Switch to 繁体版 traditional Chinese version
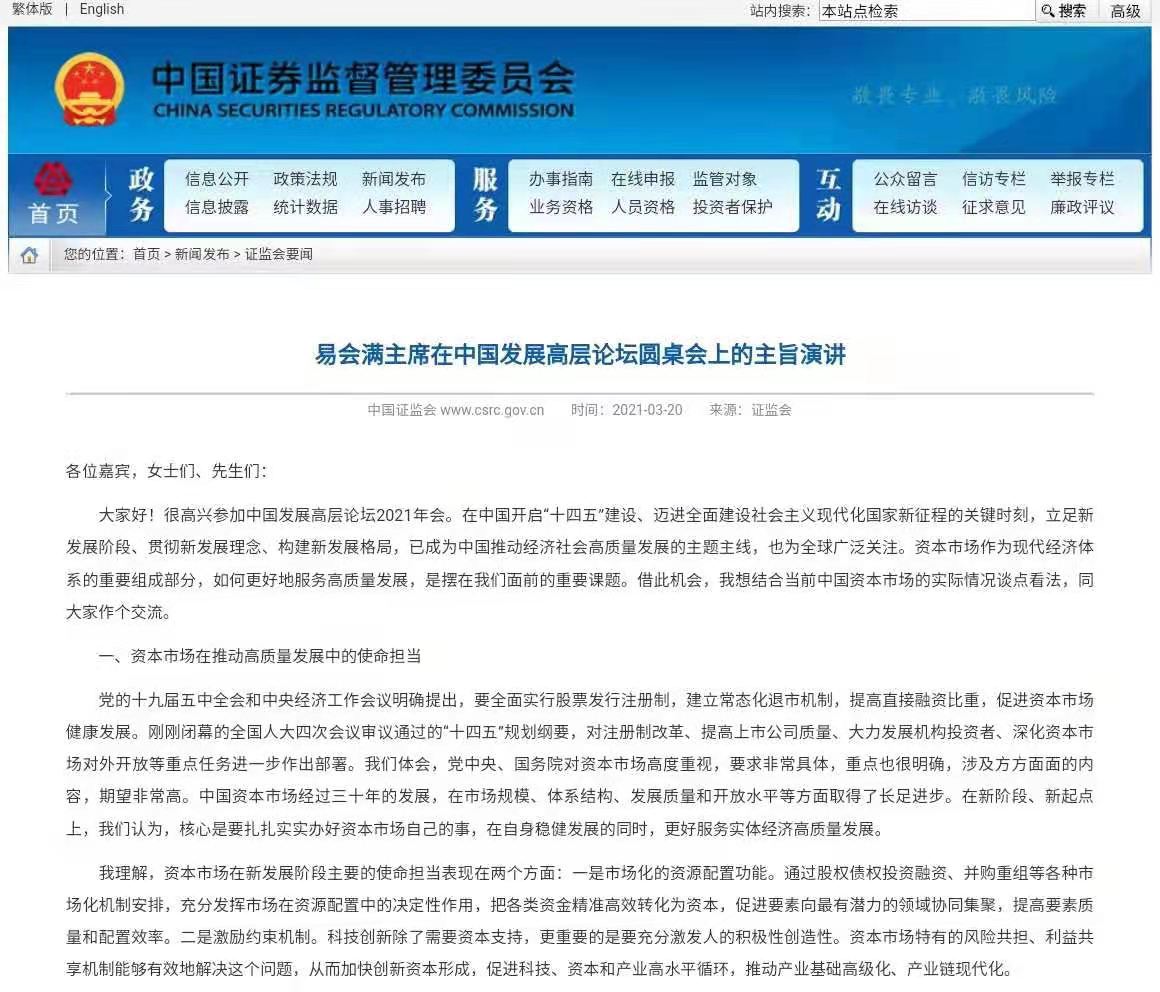This screenshot has width=1160, height=992. 31,9
